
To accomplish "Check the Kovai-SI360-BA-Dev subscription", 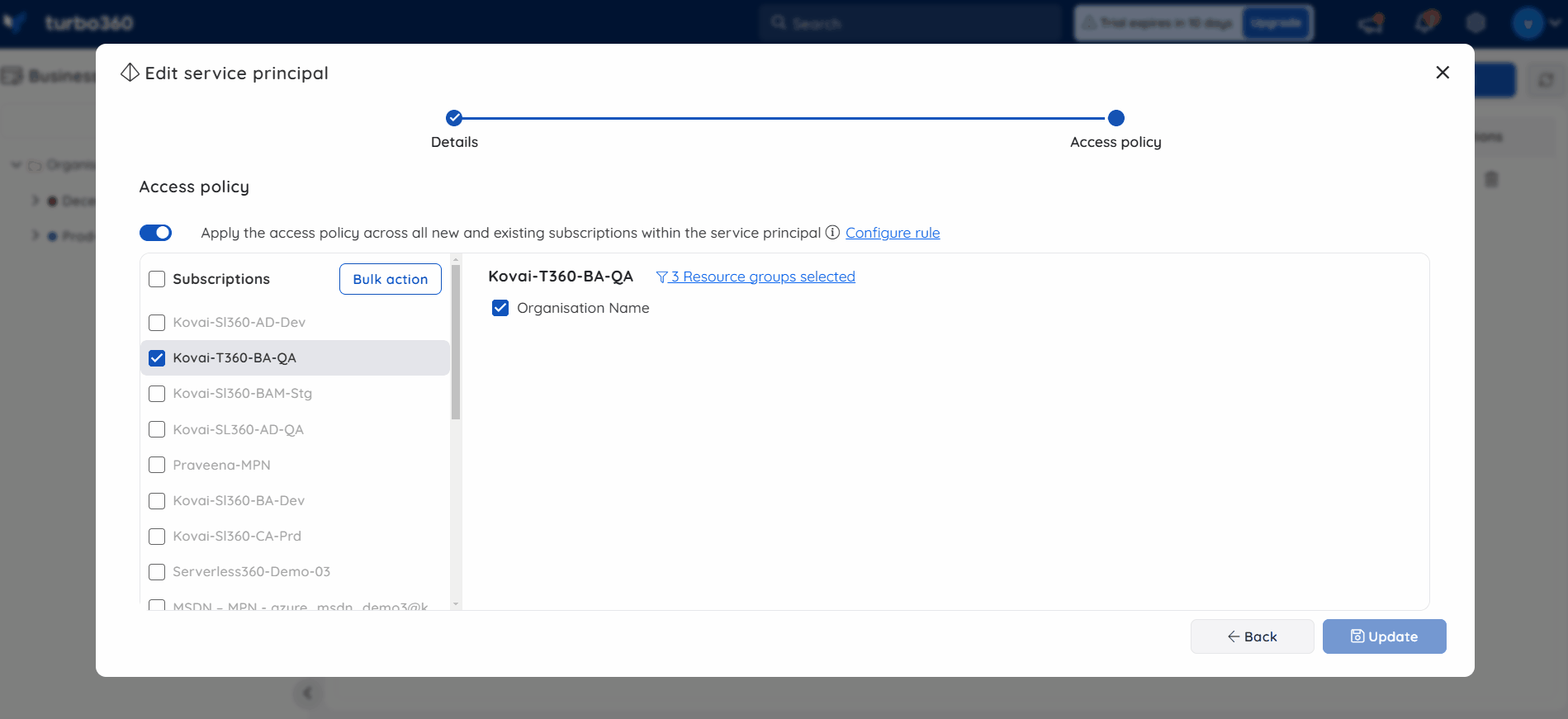I will (x=157, y=500).
